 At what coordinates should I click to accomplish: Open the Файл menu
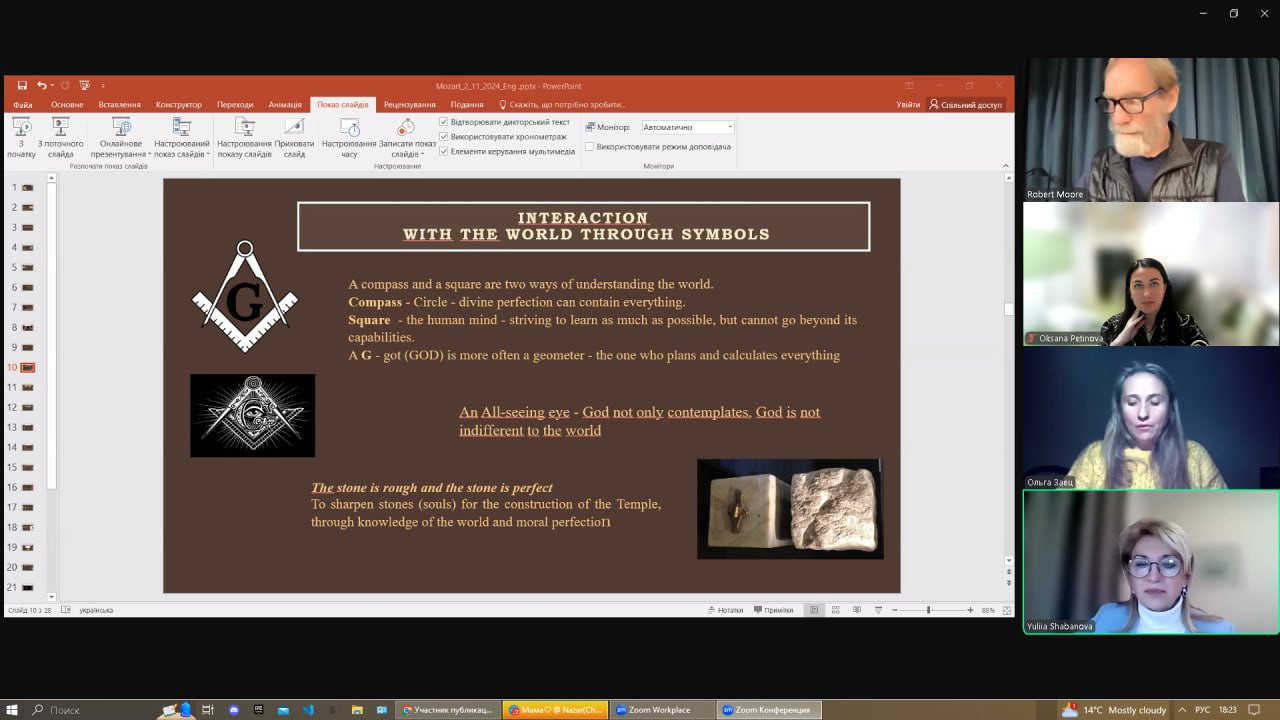coord(22,104)
